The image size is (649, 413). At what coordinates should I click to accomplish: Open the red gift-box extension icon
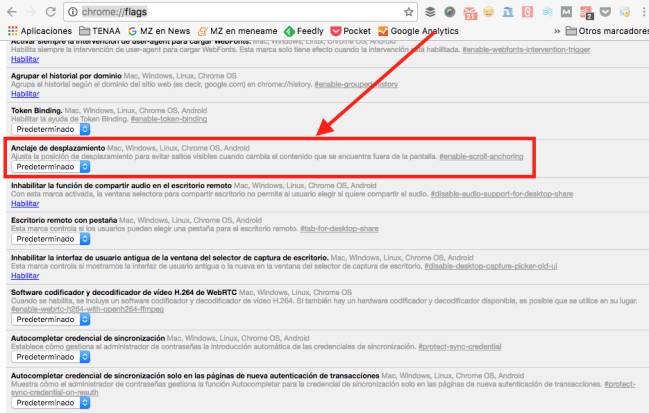tap(470, 13)
